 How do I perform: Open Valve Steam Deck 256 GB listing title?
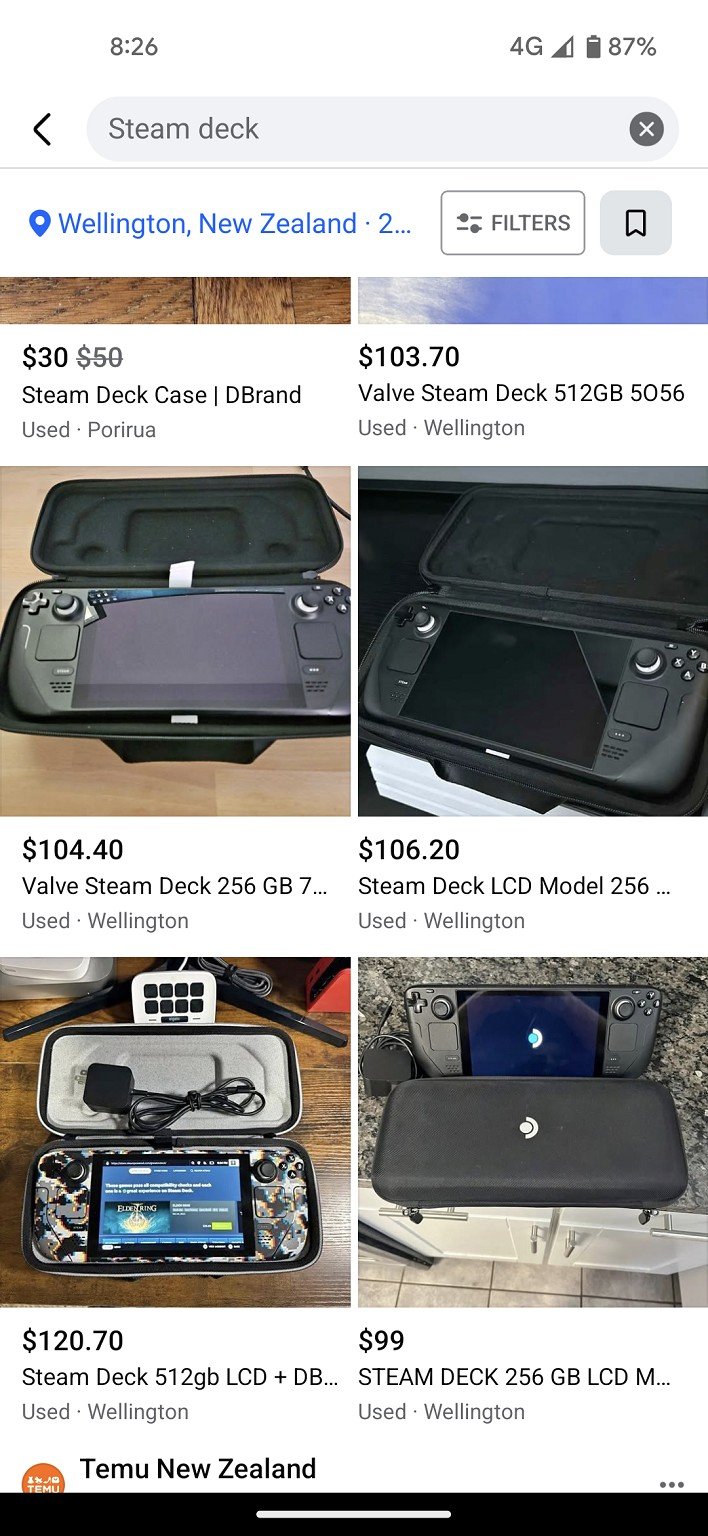pyautogui.click(x=175, y=886)
